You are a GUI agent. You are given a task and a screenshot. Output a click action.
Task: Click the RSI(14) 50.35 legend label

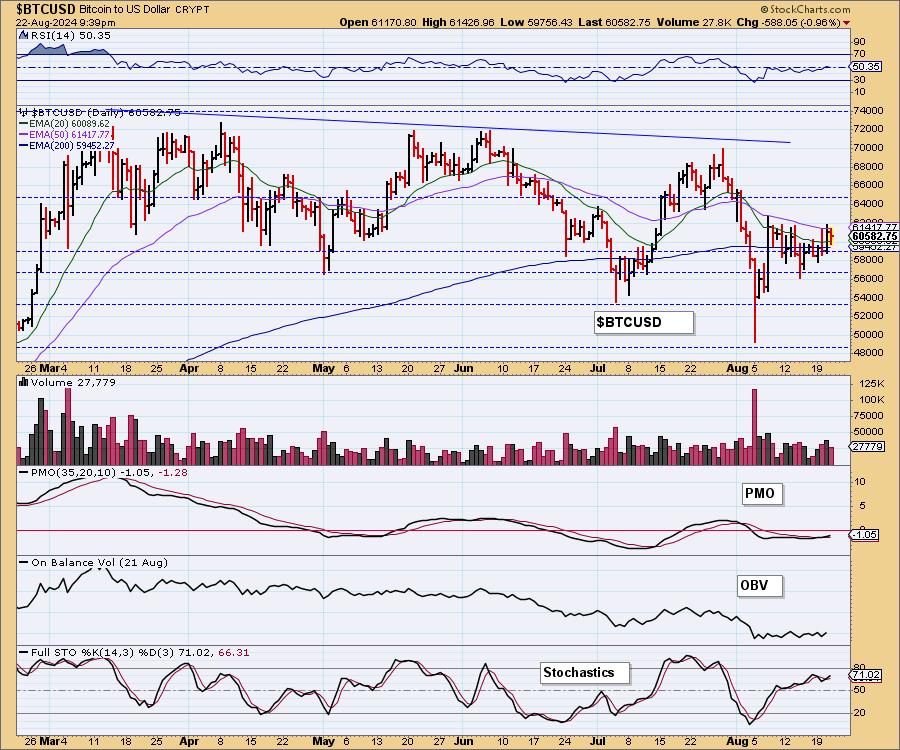pyautogui.click(x=71, y=35)
